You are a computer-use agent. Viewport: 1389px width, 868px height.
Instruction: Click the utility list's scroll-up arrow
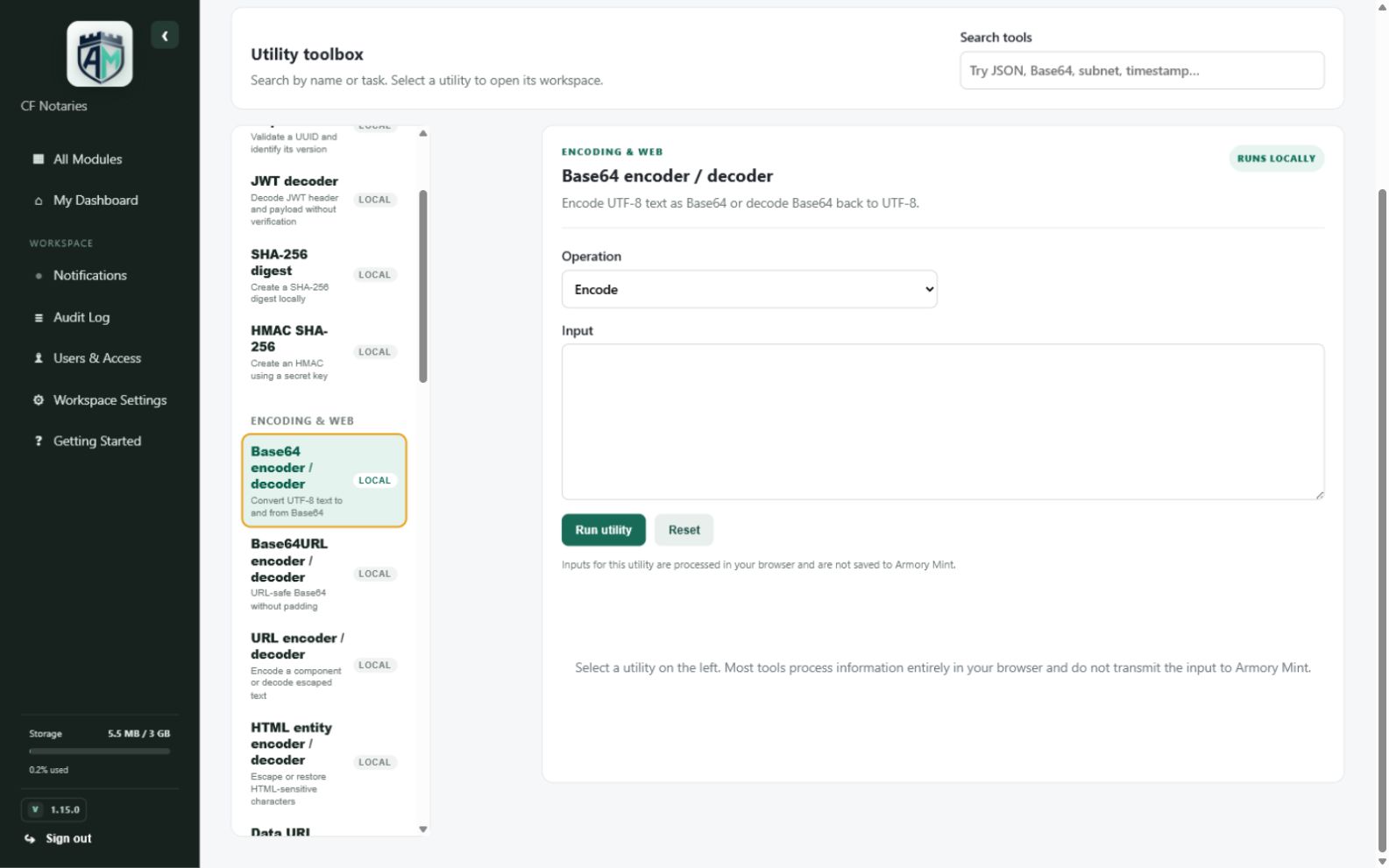pyautogui.click(x=423, y=134)
